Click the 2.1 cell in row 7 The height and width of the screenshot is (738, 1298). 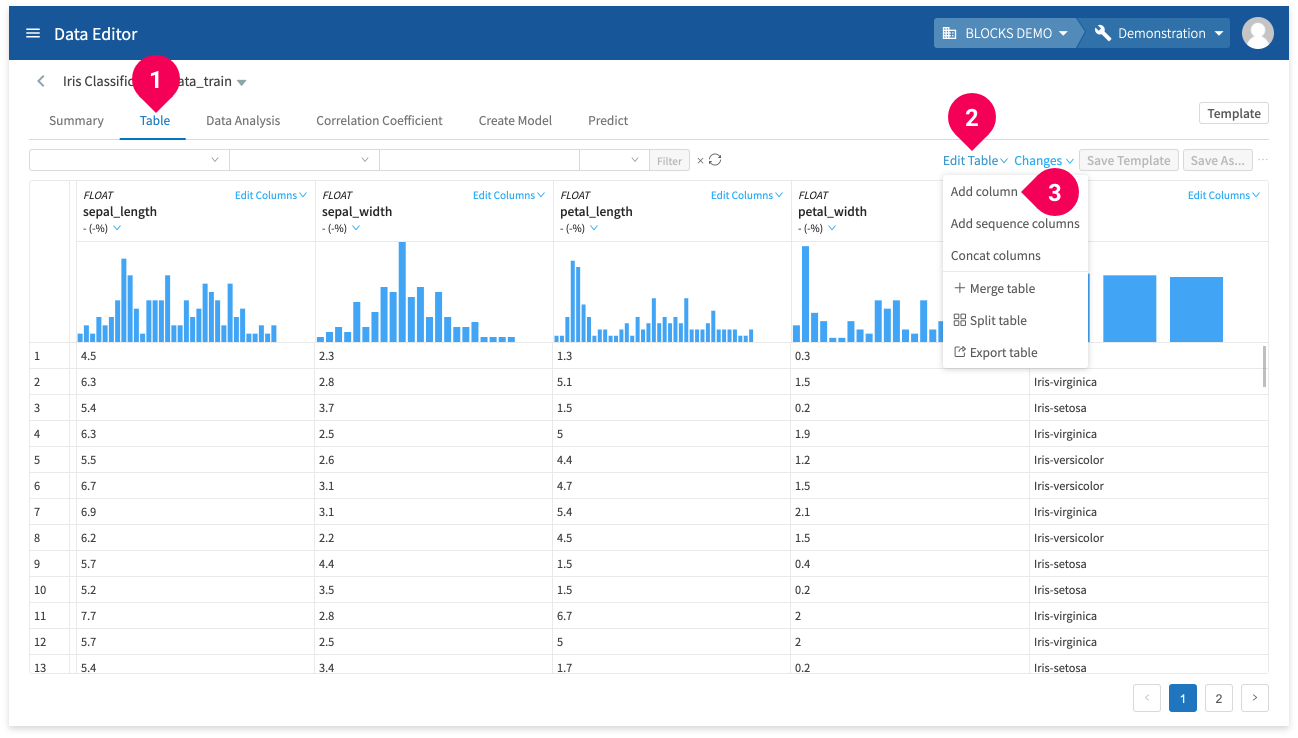[x=909, y=512]
